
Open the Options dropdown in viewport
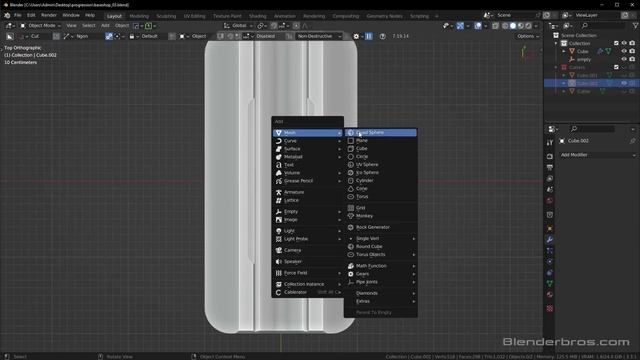[528, 36]
